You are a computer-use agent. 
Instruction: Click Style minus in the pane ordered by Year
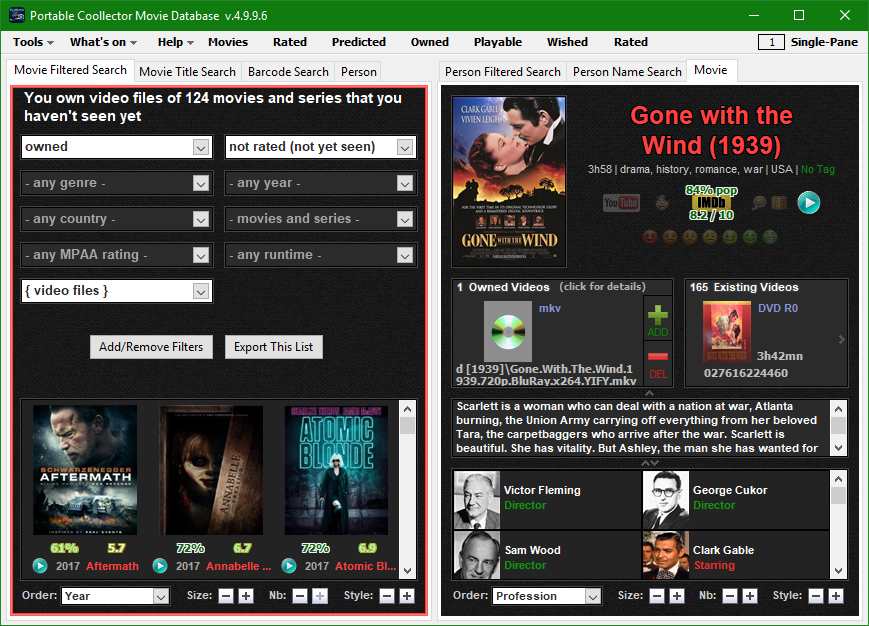point(387,596)
